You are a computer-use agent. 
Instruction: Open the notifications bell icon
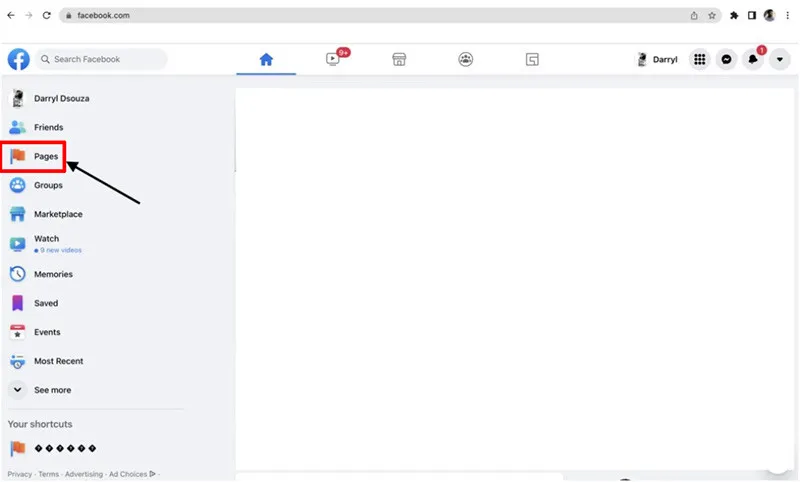pyautogui.click(x=754, y=59)
